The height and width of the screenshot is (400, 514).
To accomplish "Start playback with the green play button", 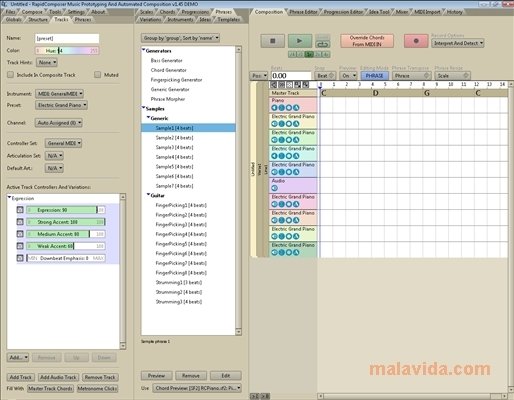I will (x=299, y=41).
